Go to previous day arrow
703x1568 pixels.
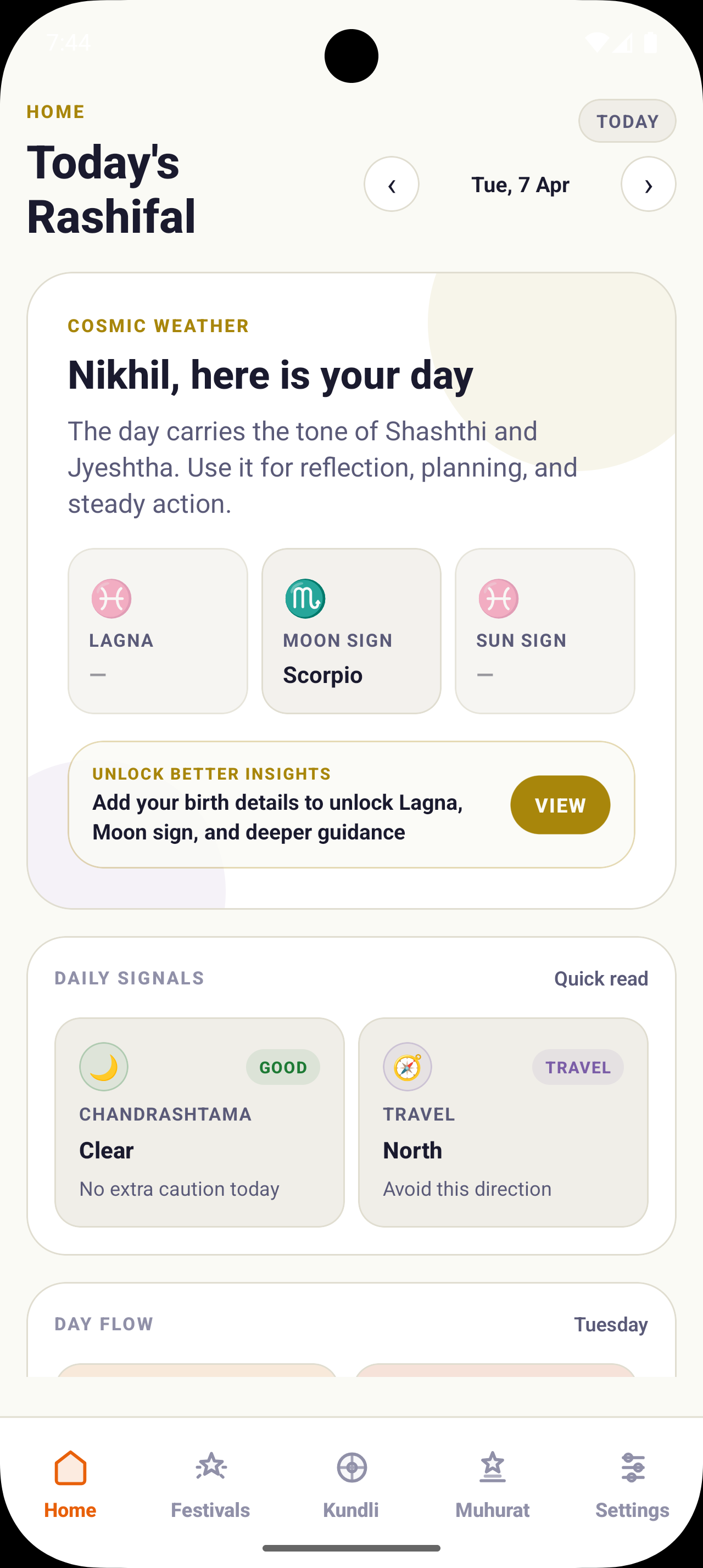click(392, 184)
